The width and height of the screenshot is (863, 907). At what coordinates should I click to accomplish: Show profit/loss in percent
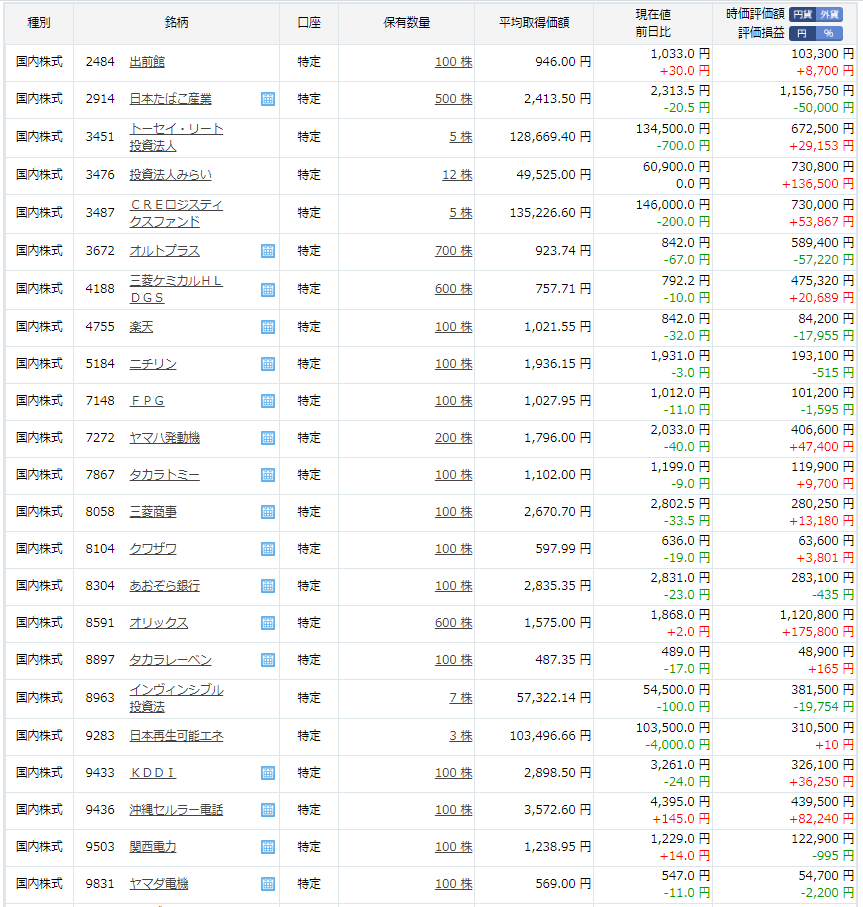829,34
